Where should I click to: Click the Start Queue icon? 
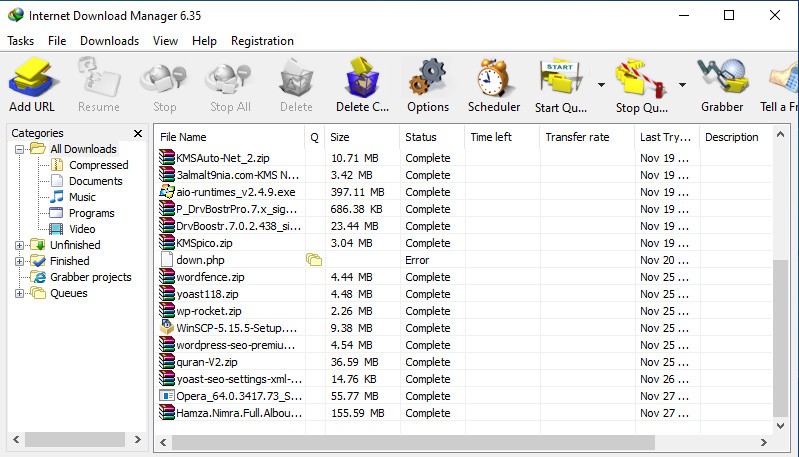[x=561, y=77]
